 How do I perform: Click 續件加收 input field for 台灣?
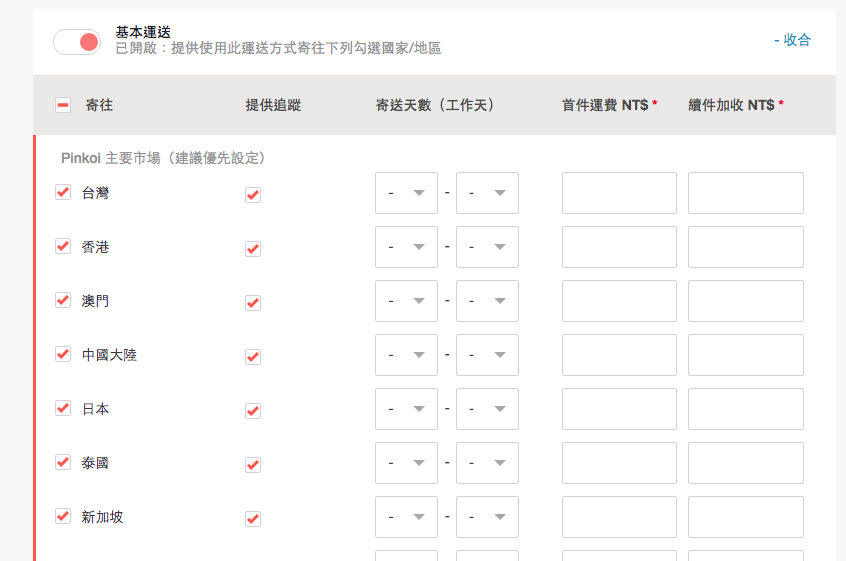tap(746, 193)
